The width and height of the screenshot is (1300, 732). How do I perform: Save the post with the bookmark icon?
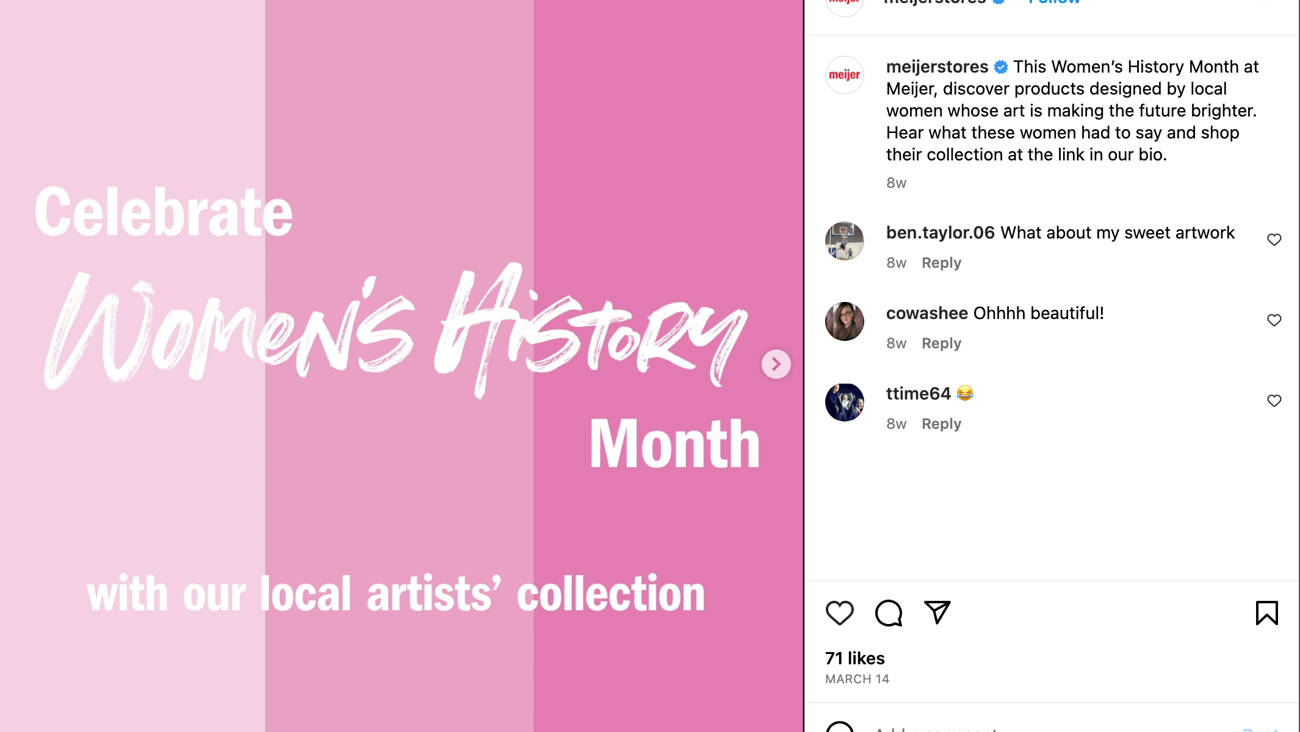point(1266,612)
